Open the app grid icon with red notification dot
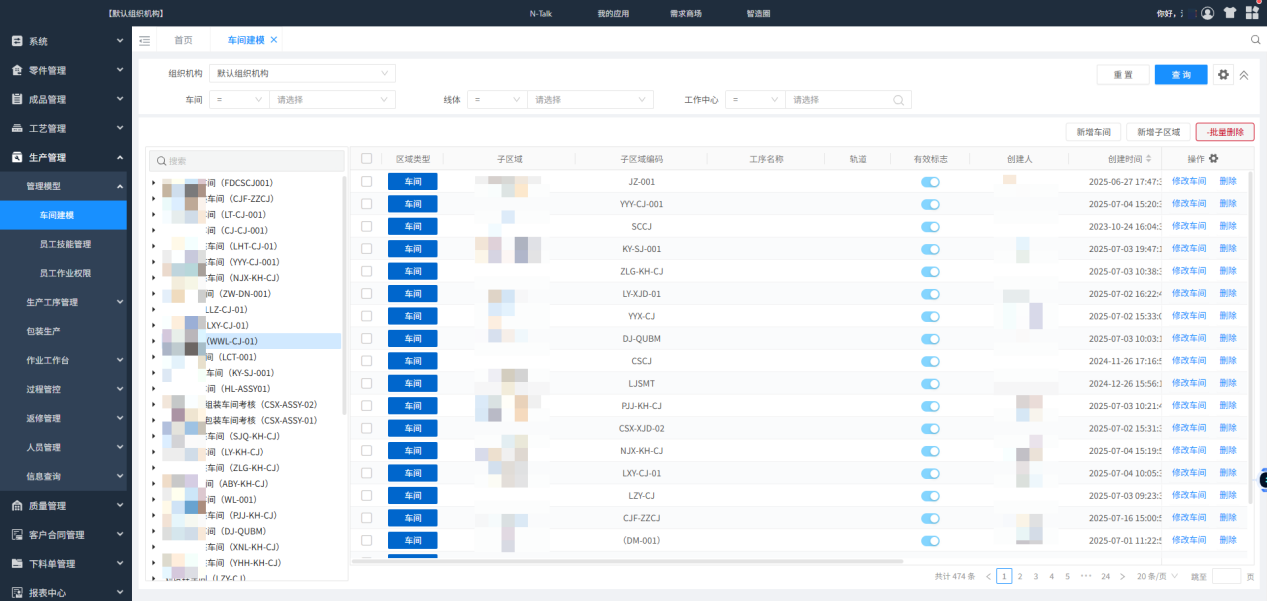Screen dimensions: 1267x601 click(1252, 13)
